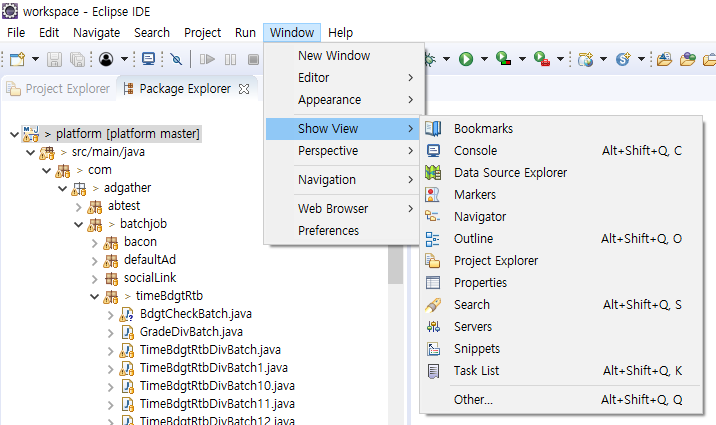
Task: Show the Data Source Explorer view
Action: click(x=561, y=173)
